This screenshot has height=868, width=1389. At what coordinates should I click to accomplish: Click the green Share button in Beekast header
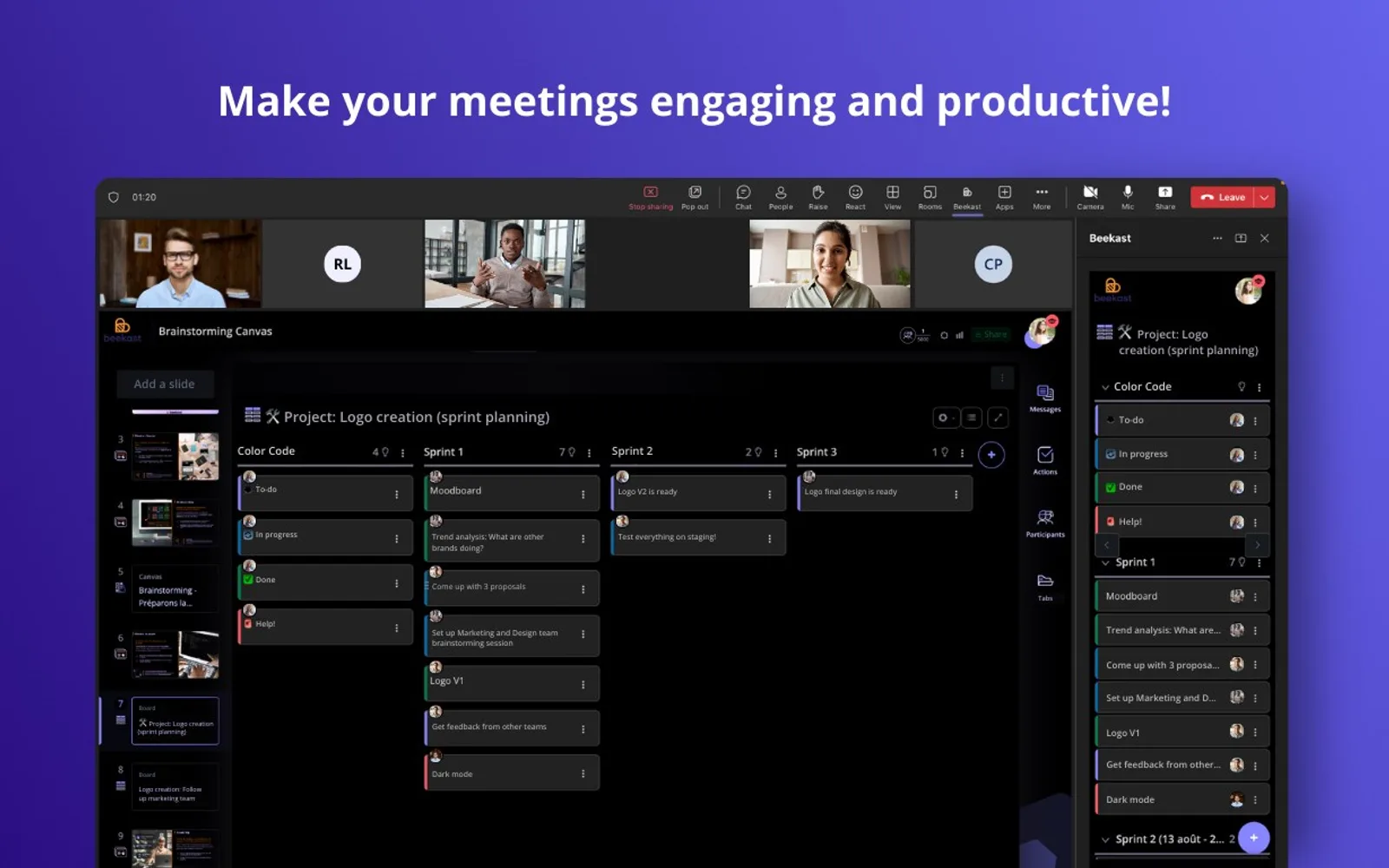[991, 334]
